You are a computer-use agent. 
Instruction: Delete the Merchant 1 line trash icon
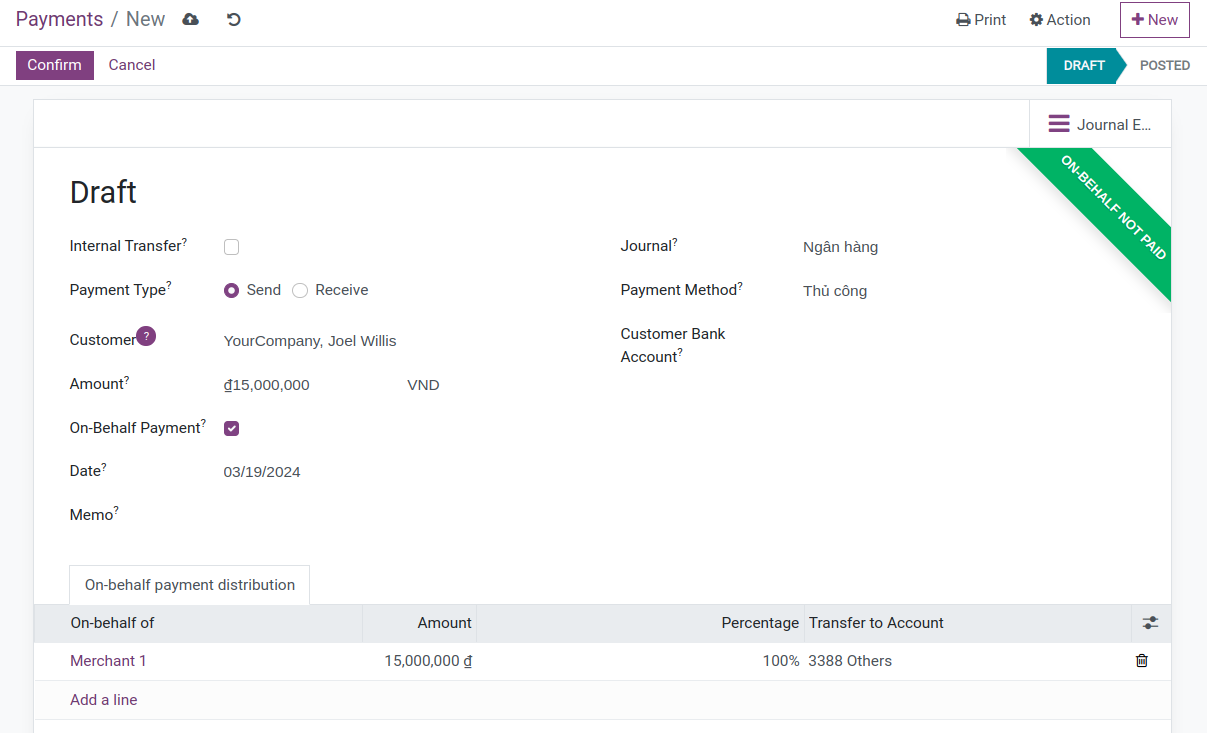[1142, 661]
